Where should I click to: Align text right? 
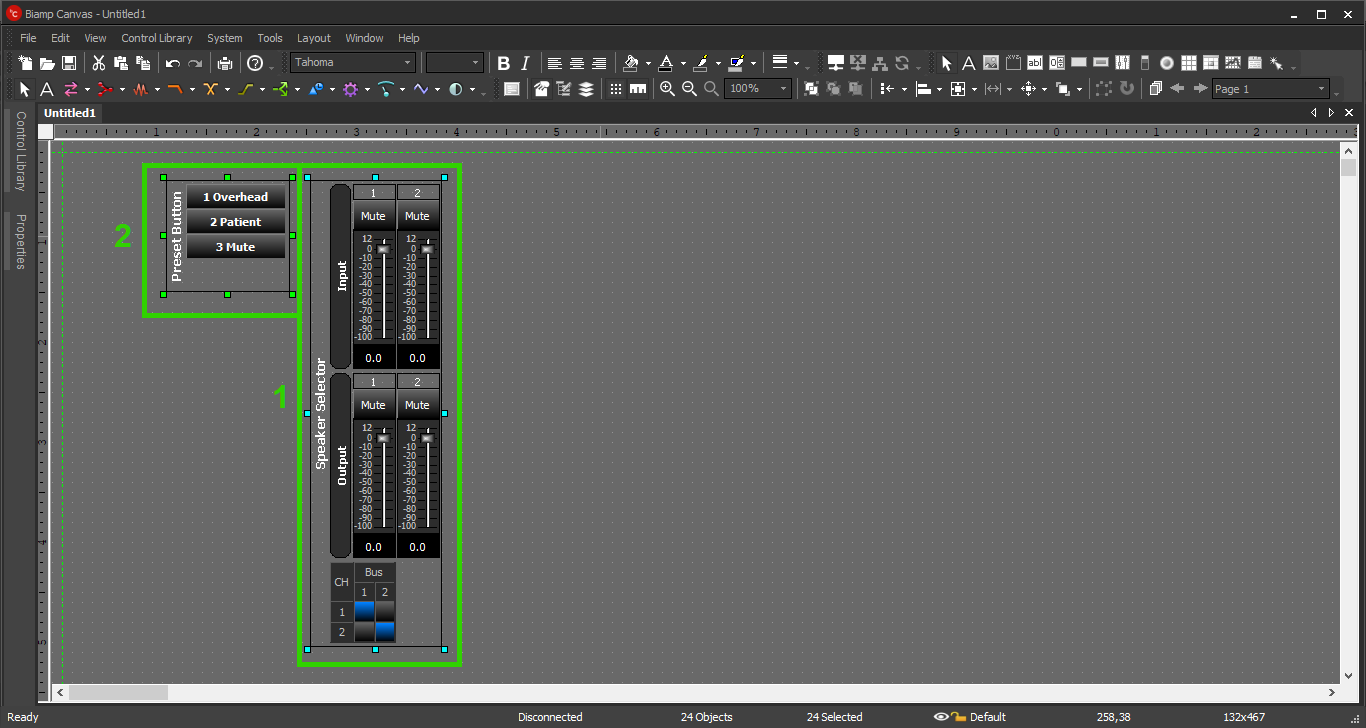599,63
